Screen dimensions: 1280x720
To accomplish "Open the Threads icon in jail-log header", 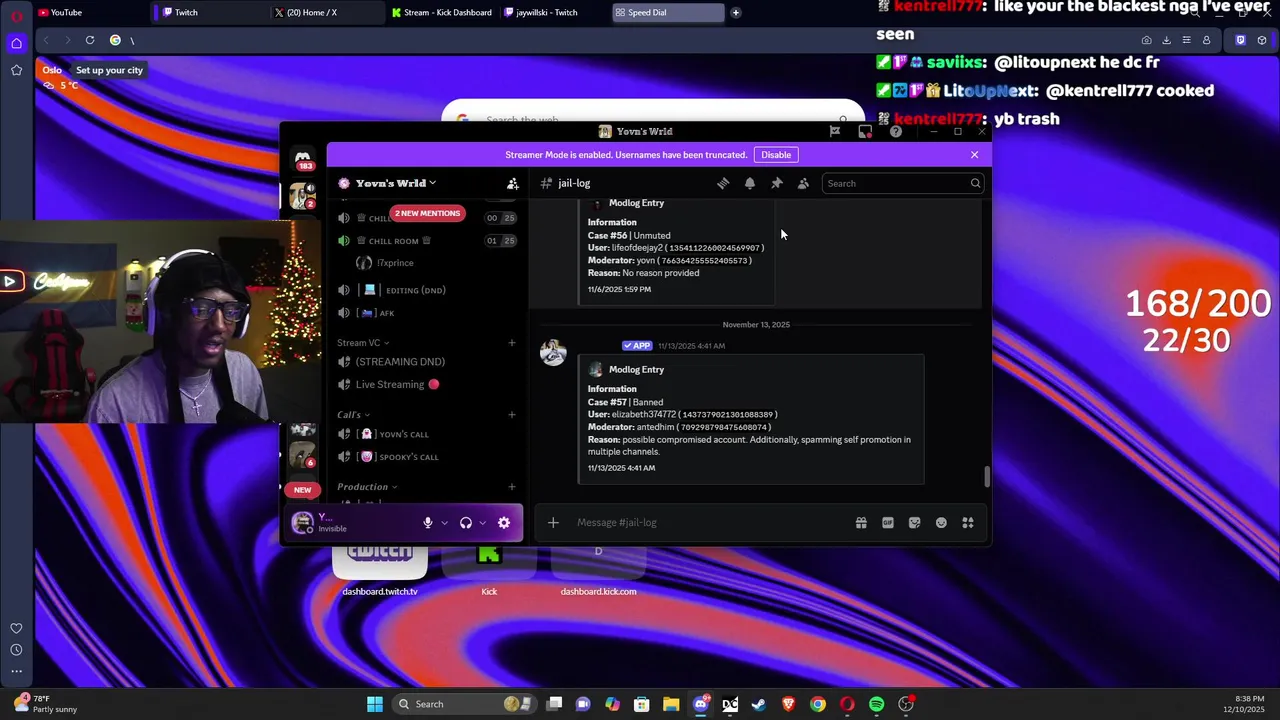I will [723, 183].
